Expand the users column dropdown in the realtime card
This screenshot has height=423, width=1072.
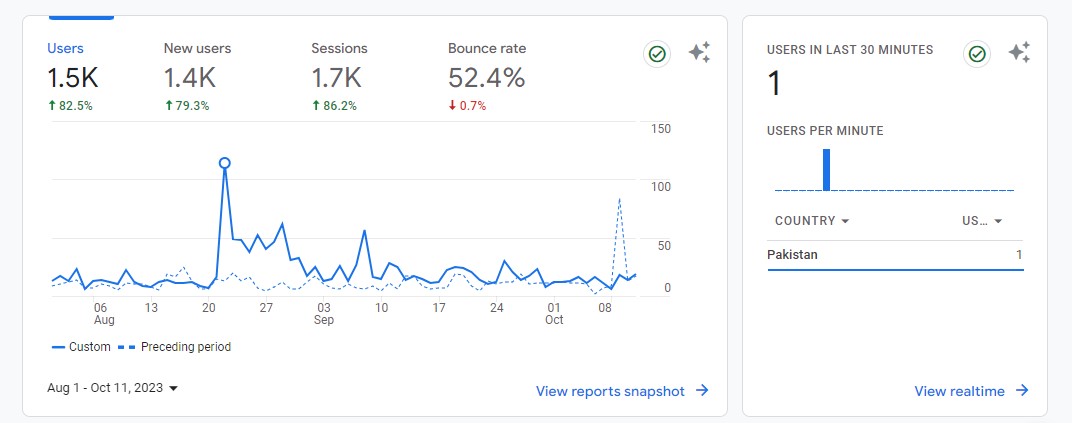click(982, 221)
